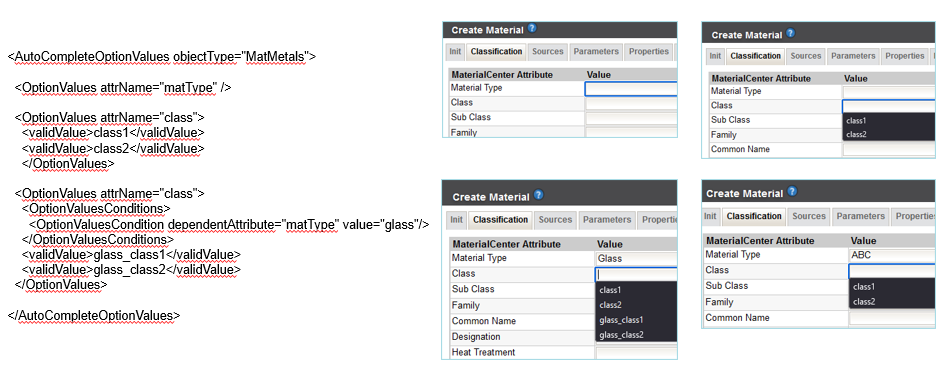Open Sources tab in upper-left panel
Screen dimensions: 938x365
[x=547, y=52]
